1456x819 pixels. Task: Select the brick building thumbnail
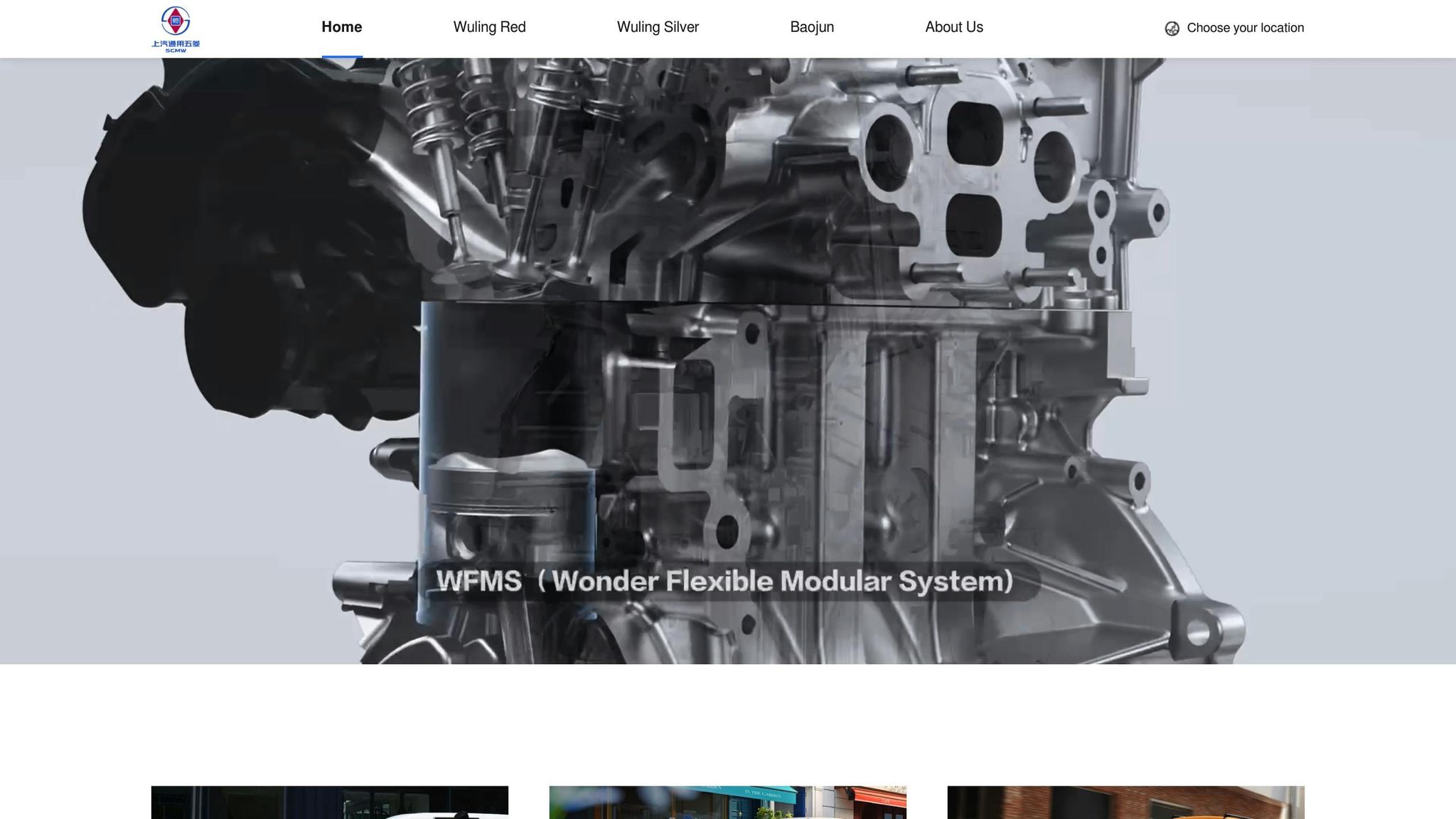(1125, 803)
